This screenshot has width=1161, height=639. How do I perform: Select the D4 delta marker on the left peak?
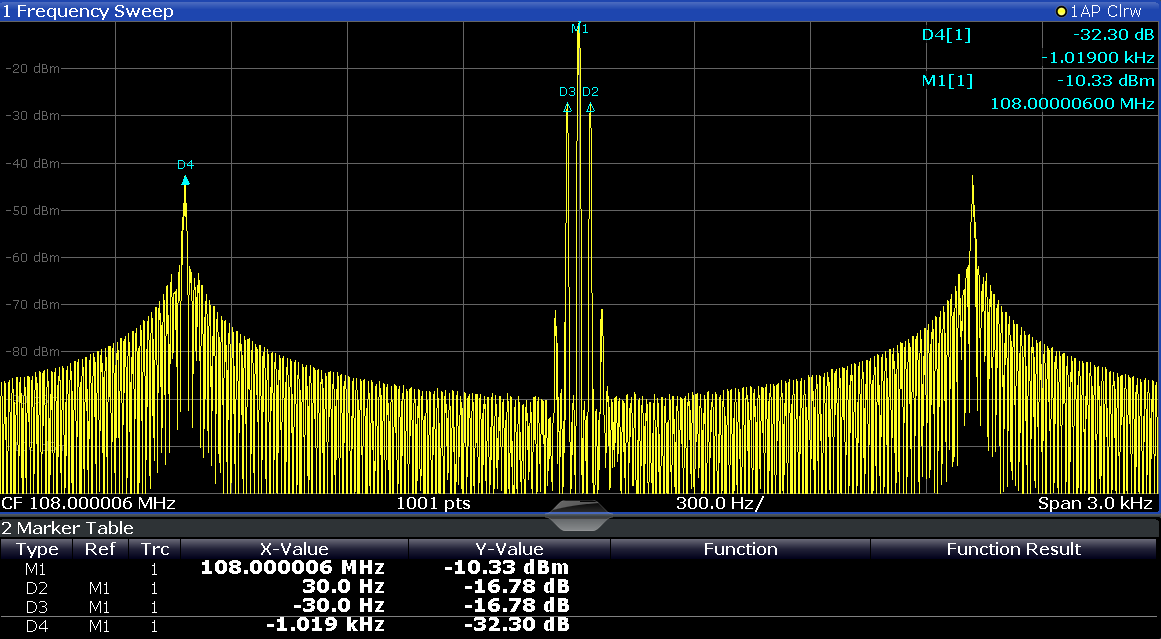(x=185, y=180)
